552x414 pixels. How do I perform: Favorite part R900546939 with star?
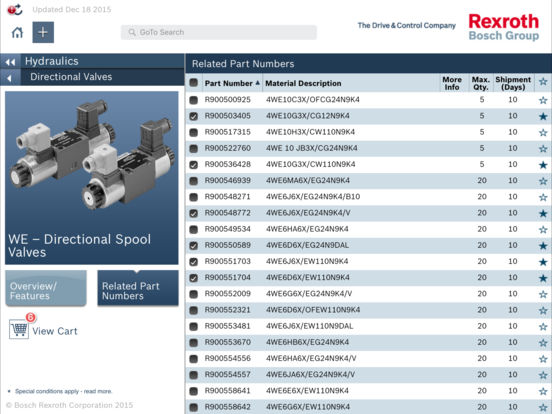pos(543,181)
